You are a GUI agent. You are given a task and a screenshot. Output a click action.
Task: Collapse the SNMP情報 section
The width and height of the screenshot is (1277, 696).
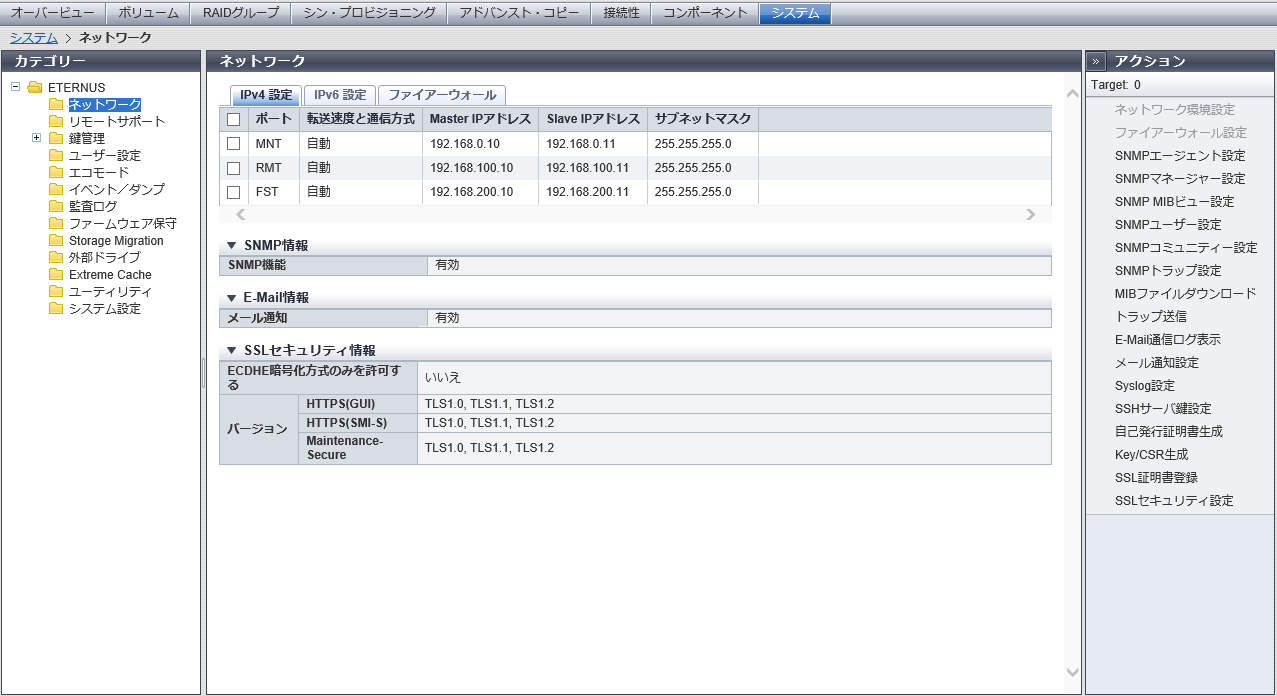[x=231, y=246]
